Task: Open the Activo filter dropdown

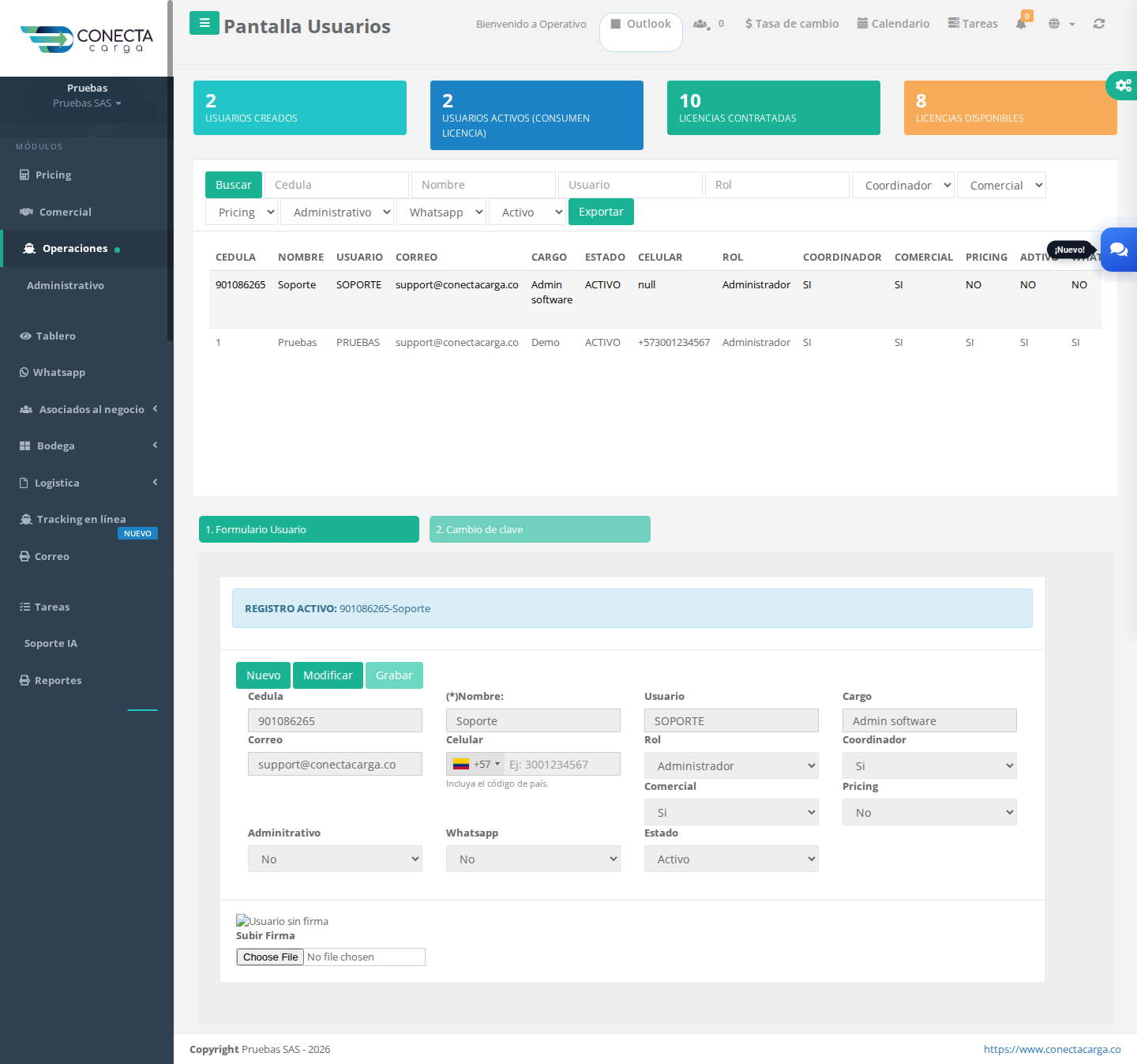Action: tap(527, 212)
